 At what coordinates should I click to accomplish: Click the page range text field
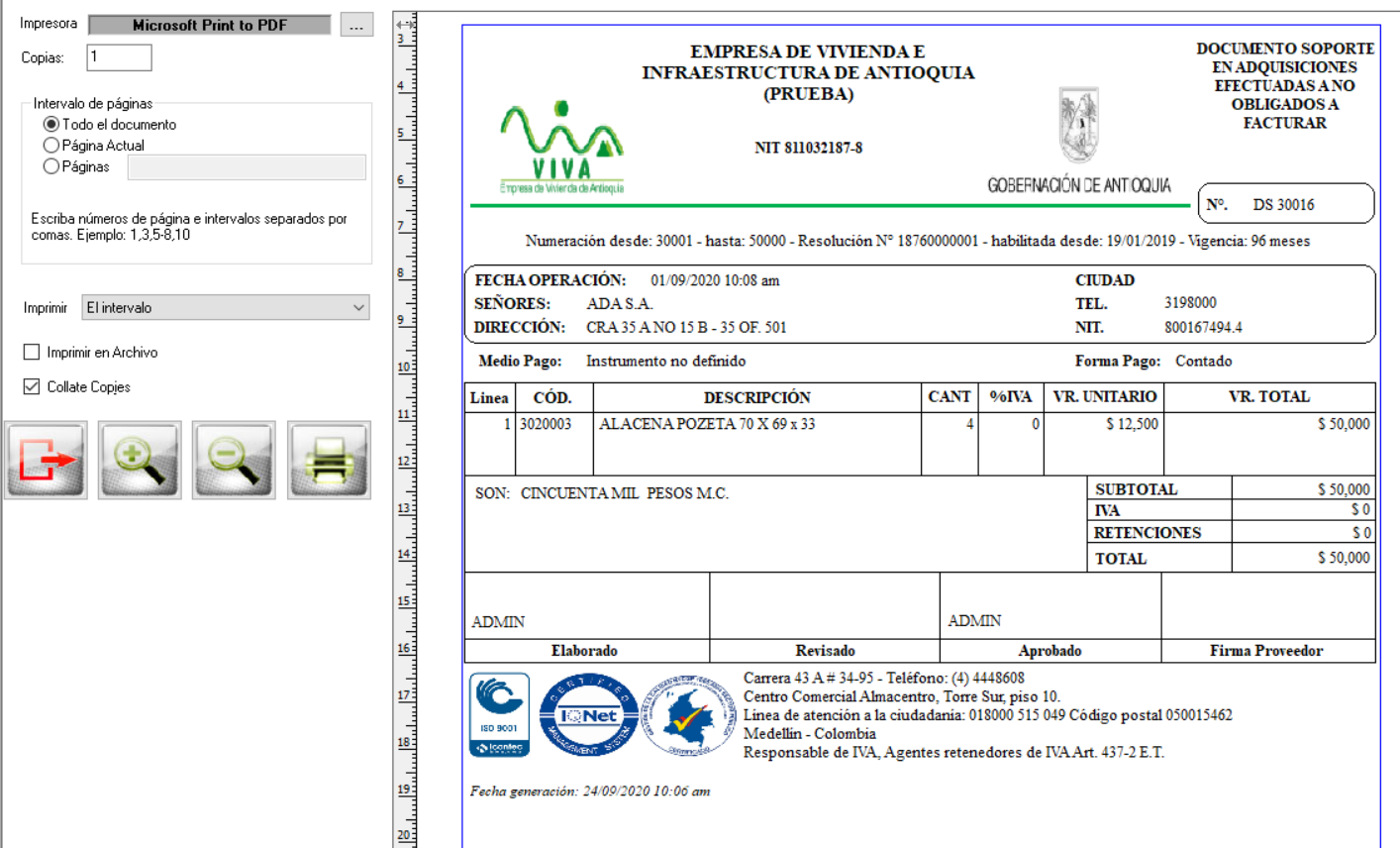pyautogui.click(x=247, y=167)
